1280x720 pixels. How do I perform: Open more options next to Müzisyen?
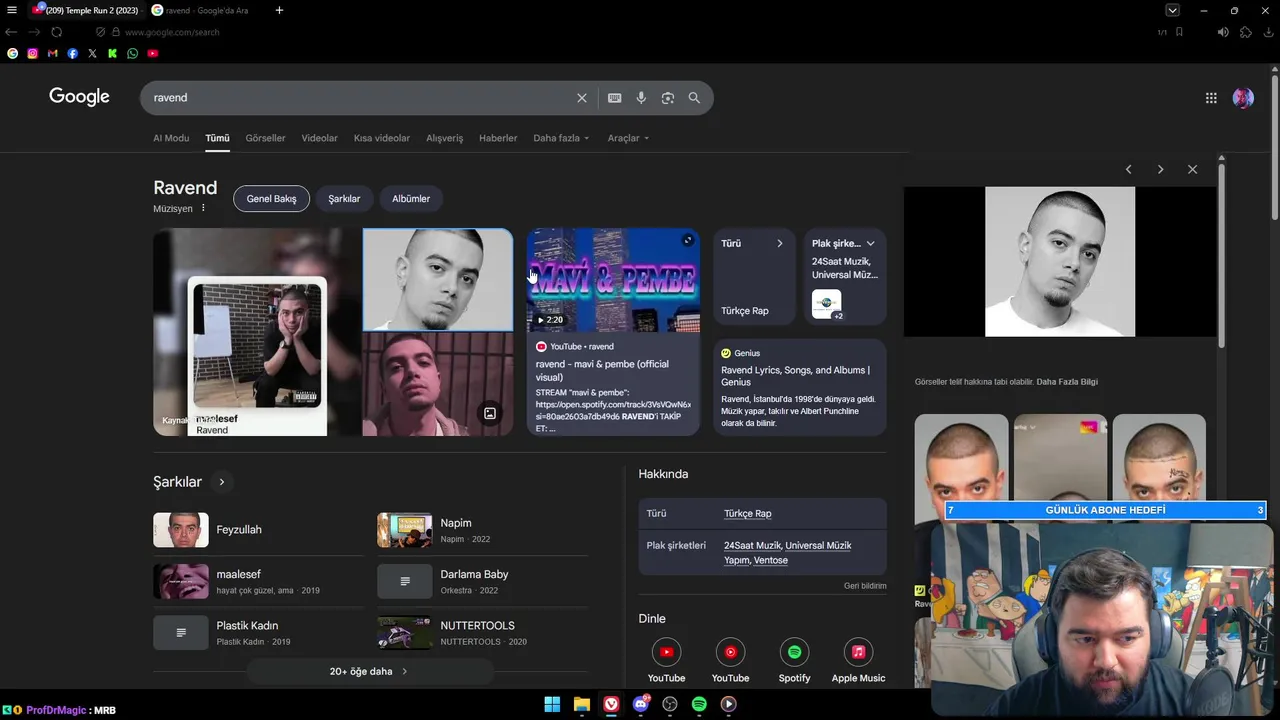point(203,209)
